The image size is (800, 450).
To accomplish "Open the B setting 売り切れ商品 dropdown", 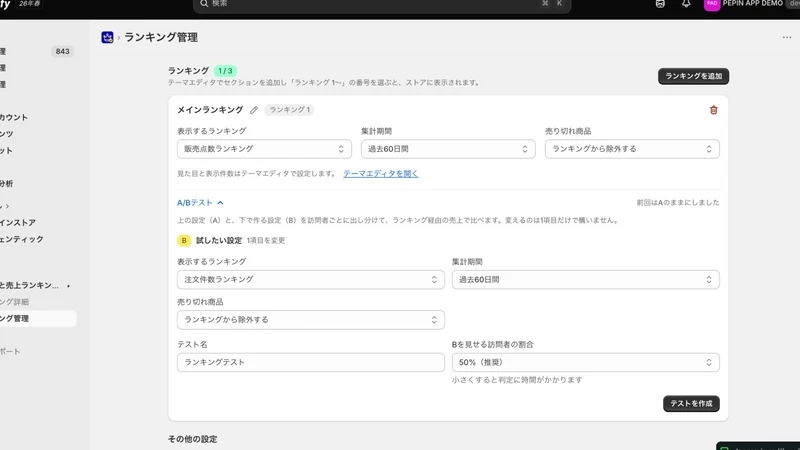I will (x=311, y=320).
